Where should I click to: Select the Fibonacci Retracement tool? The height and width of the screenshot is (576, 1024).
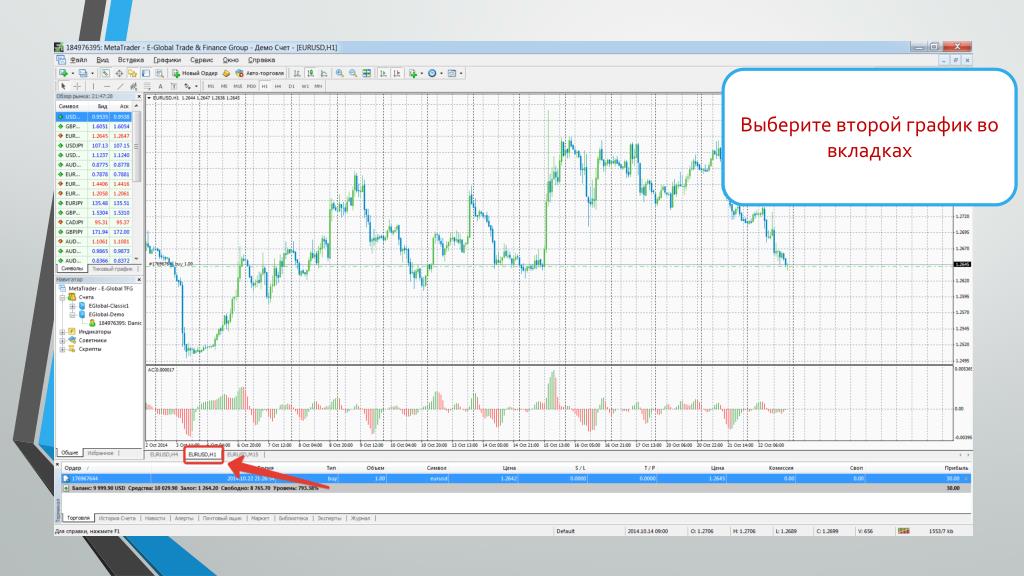pos(147,86)
